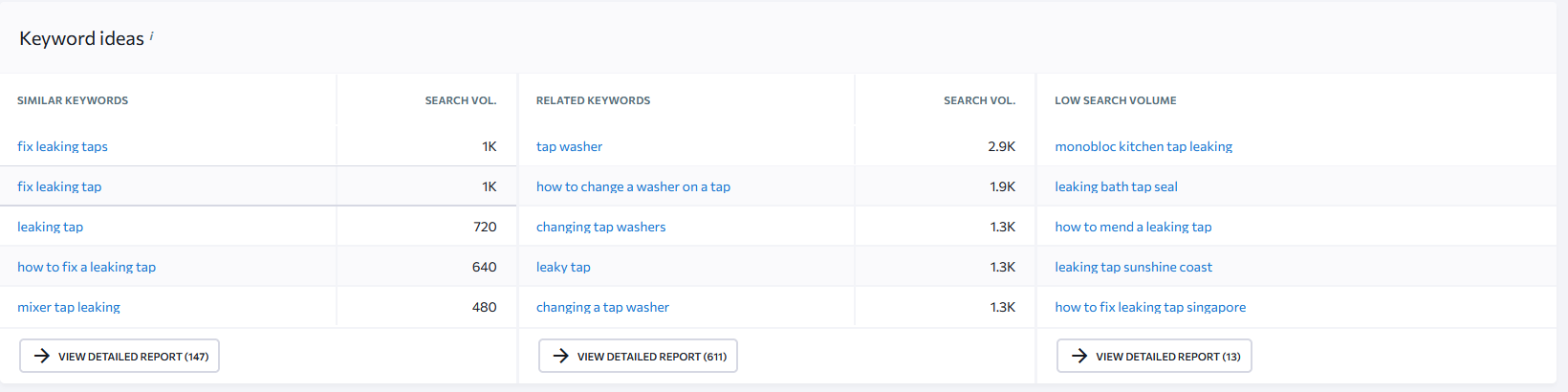Select the 'mixer tap leaking' keyword

click(x=69, y=307)
